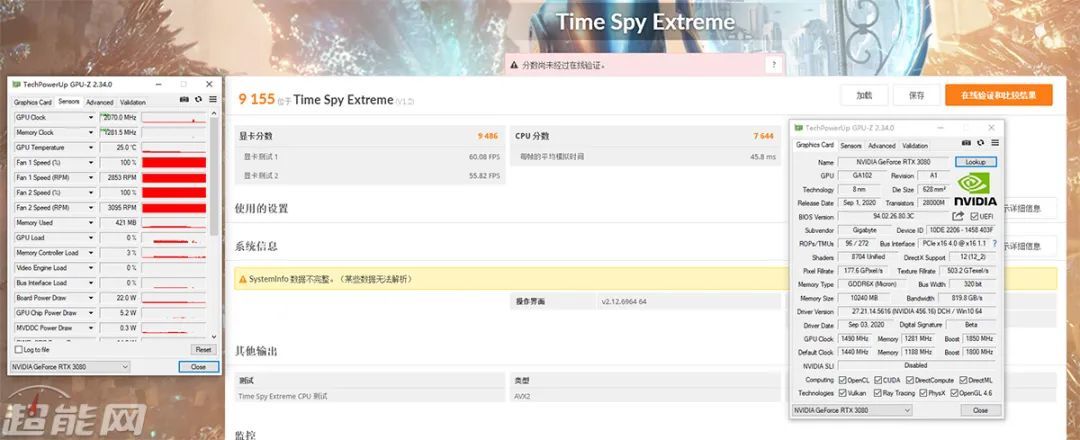The height and width of the screenshot is (440, 1080).
Task: Toggle the OpenGL 4.6 checkbox
Action: coord(954,393)
